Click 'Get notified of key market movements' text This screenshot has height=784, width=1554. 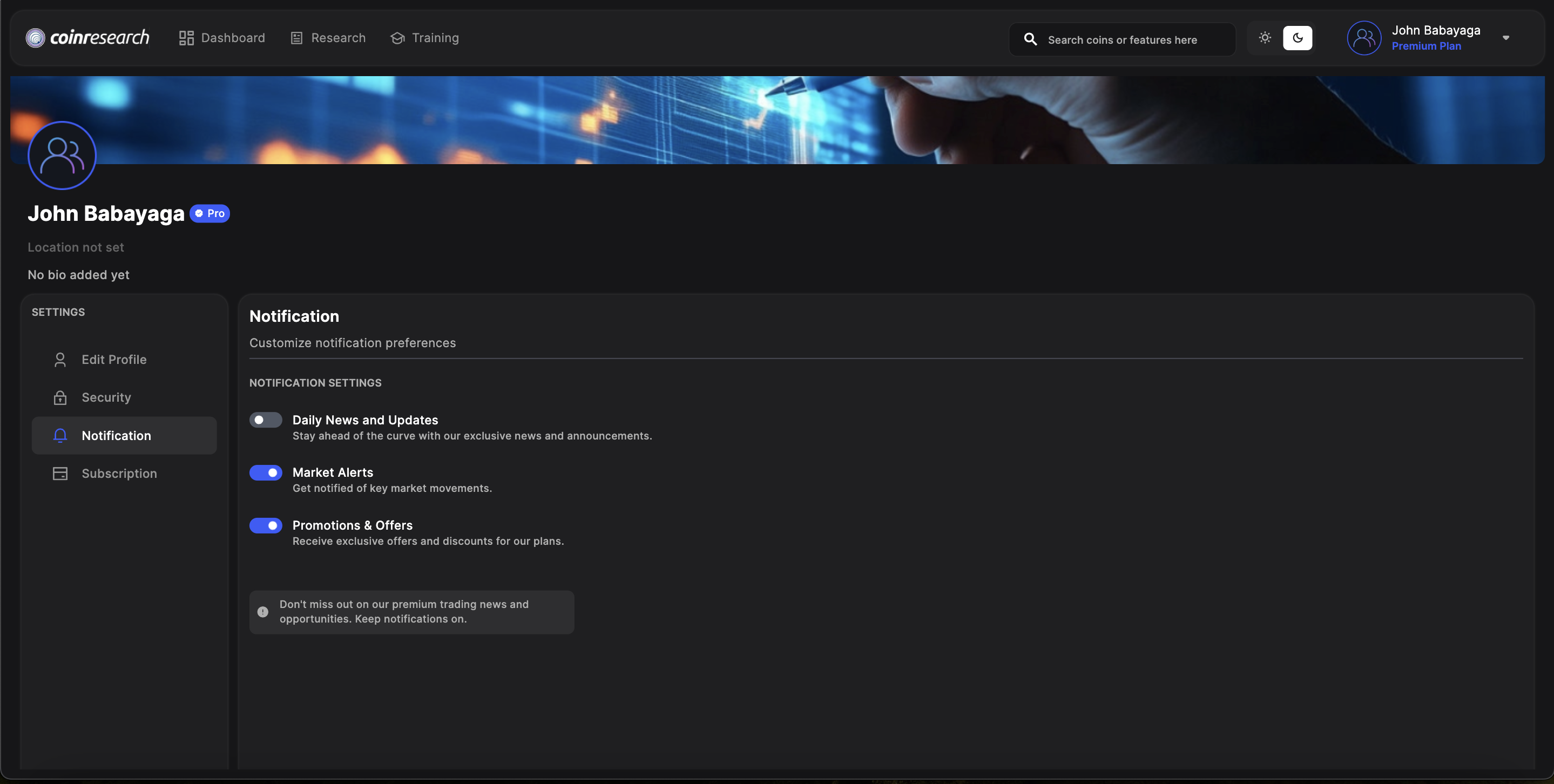[392, 488]
